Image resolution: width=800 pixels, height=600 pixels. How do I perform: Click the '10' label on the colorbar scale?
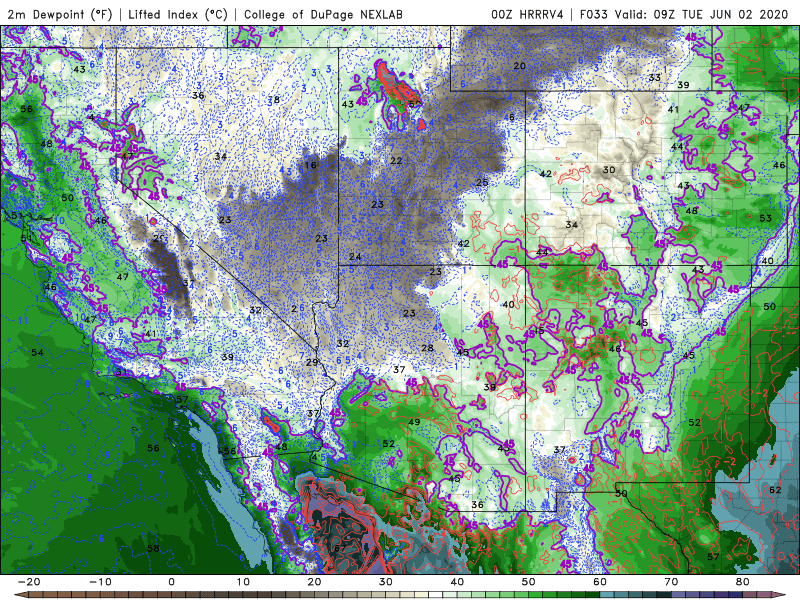[243, 582]
